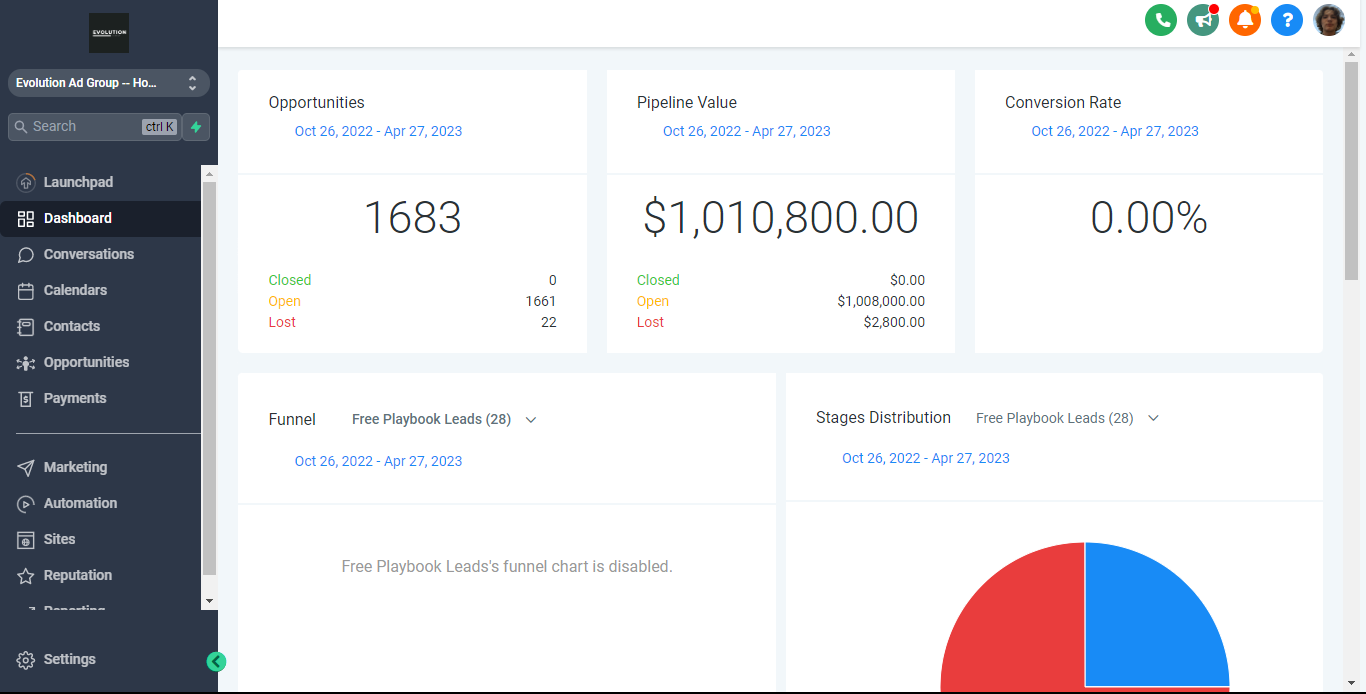Expand the pipeline selector in Stages Distribution
1366x694 pixels.
click(1153, 418)
